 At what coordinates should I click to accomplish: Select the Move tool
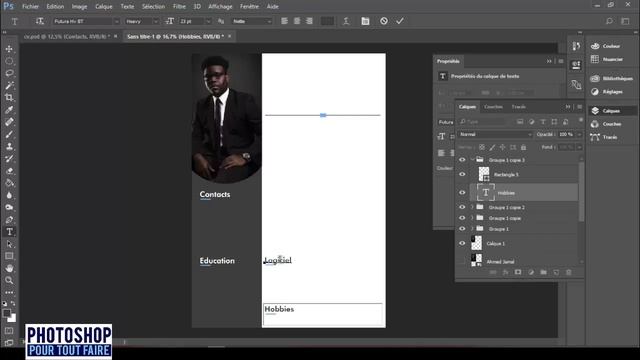click(9, 49)
